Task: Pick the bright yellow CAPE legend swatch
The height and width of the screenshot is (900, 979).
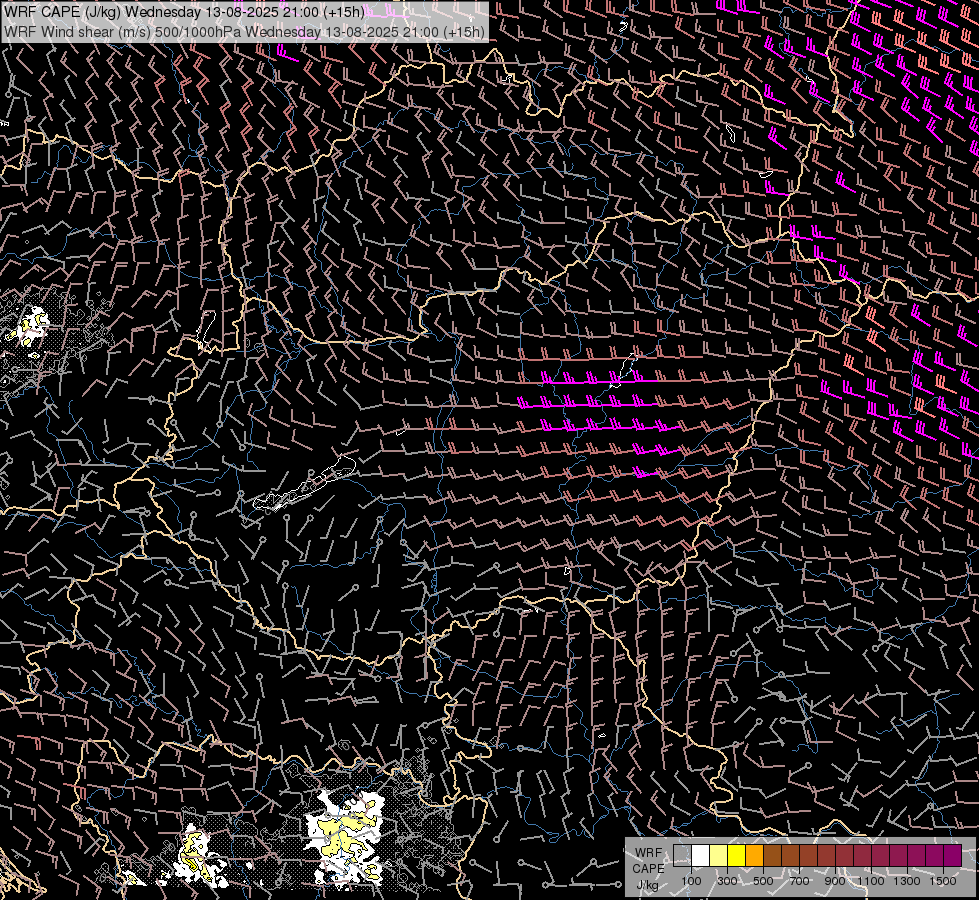Action: 737,856
